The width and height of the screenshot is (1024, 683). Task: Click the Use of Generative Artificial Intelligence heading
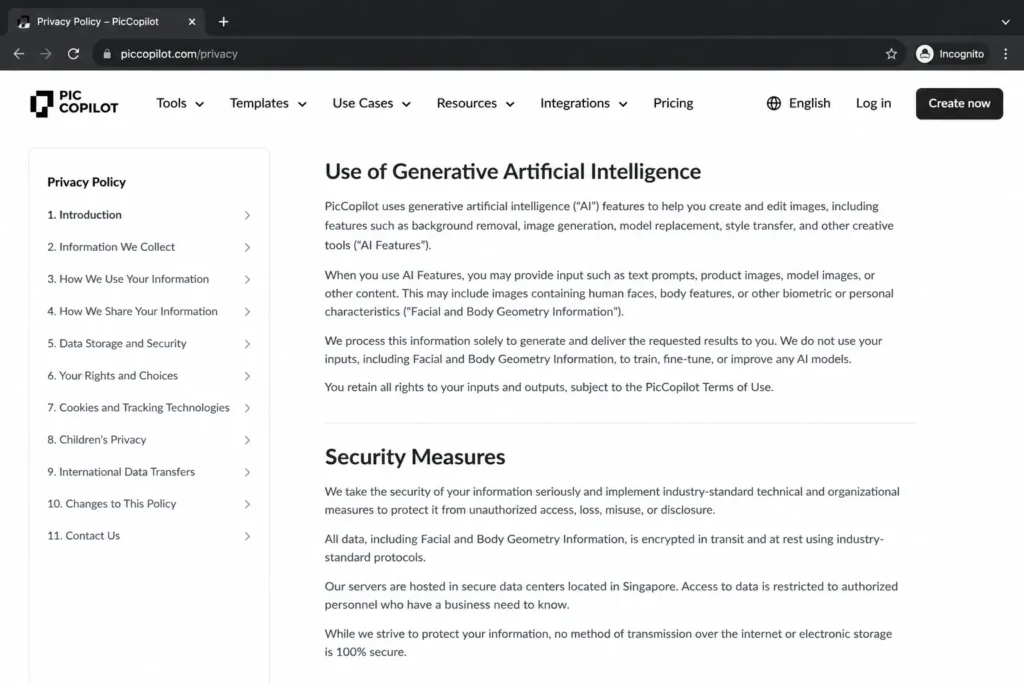(513, 172)
